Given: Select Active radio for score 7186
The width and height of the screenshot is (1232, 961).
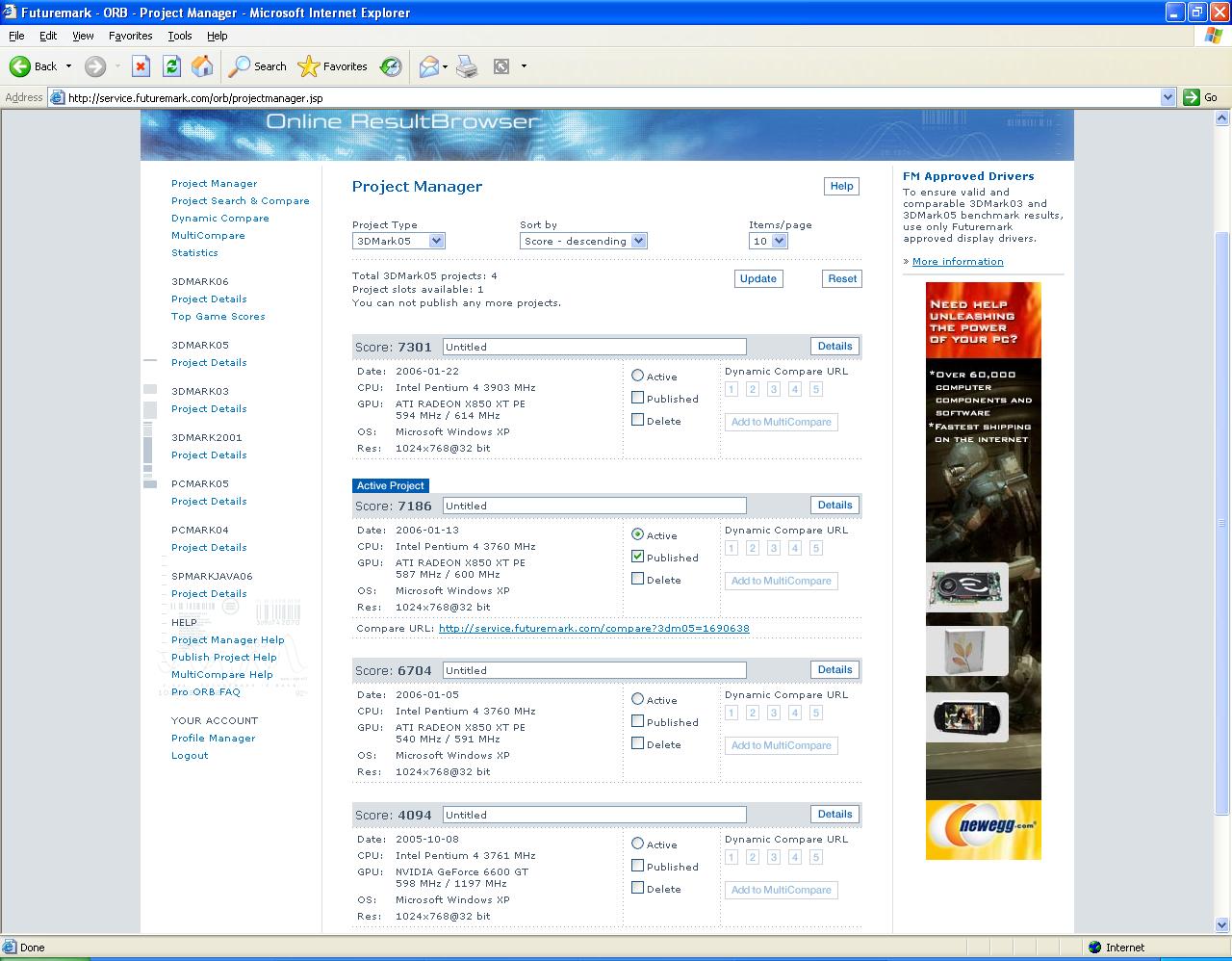Looking at the screenshot, I should [x=637, y=534].
